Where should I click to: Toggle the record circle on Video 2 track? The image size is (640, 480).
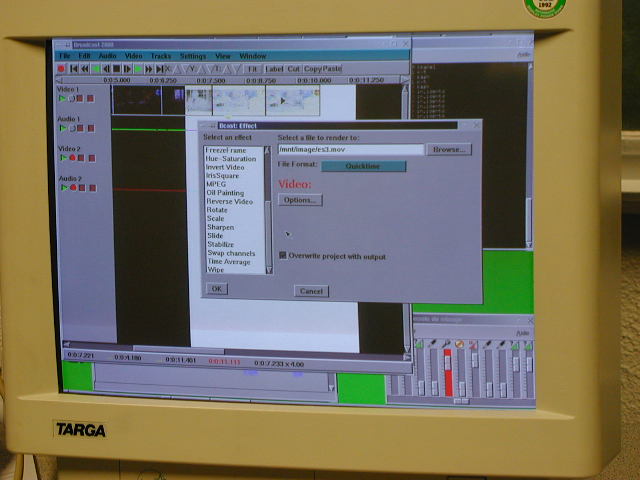click(72, 158)
